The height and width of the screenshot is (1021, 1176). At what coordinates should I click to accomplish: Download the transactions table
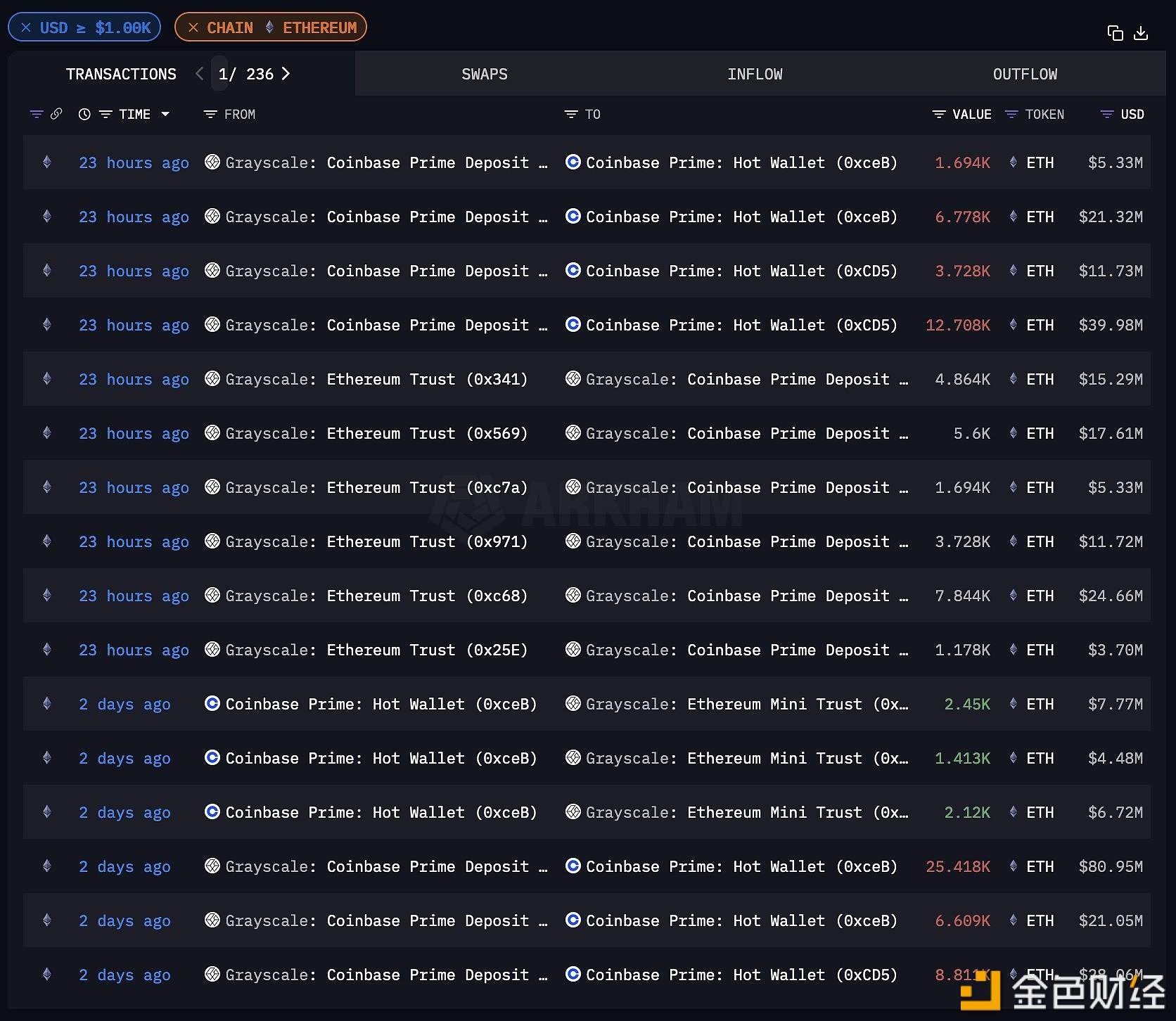click(x=1141, y=33)
